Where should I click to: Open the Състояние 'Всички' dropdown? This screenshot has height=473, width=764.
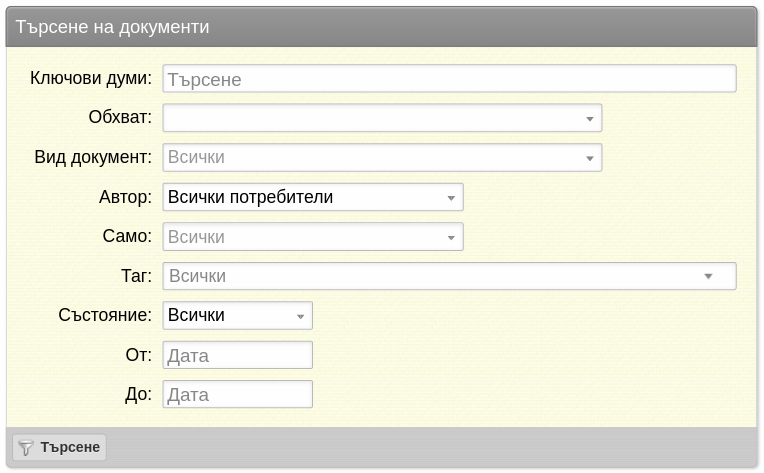pyautogui.click(x=238, y=316)
